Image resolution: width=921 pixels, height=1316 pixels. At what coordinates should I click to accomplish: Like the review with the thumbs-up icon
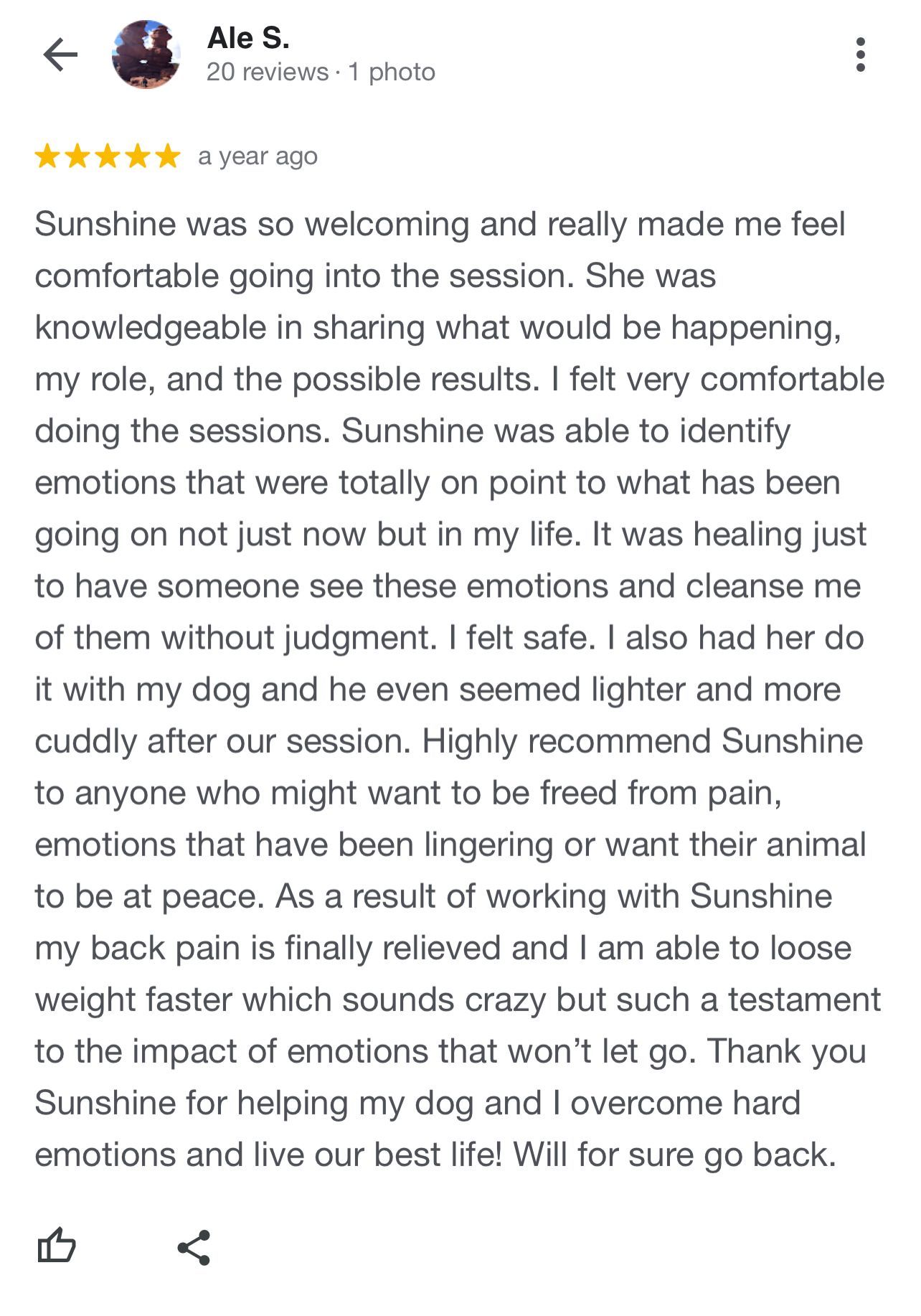tap(56, 1246)
